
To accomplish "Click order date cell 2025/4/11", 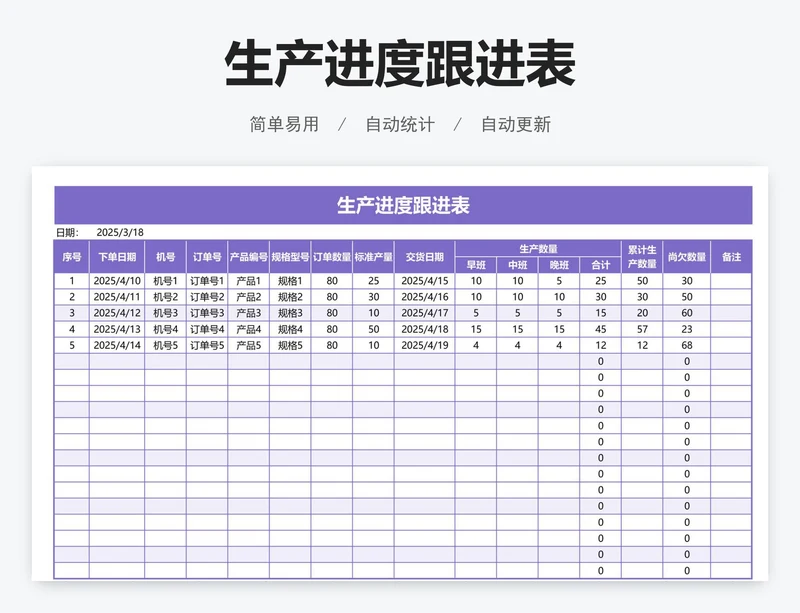I will coord(117,297).
